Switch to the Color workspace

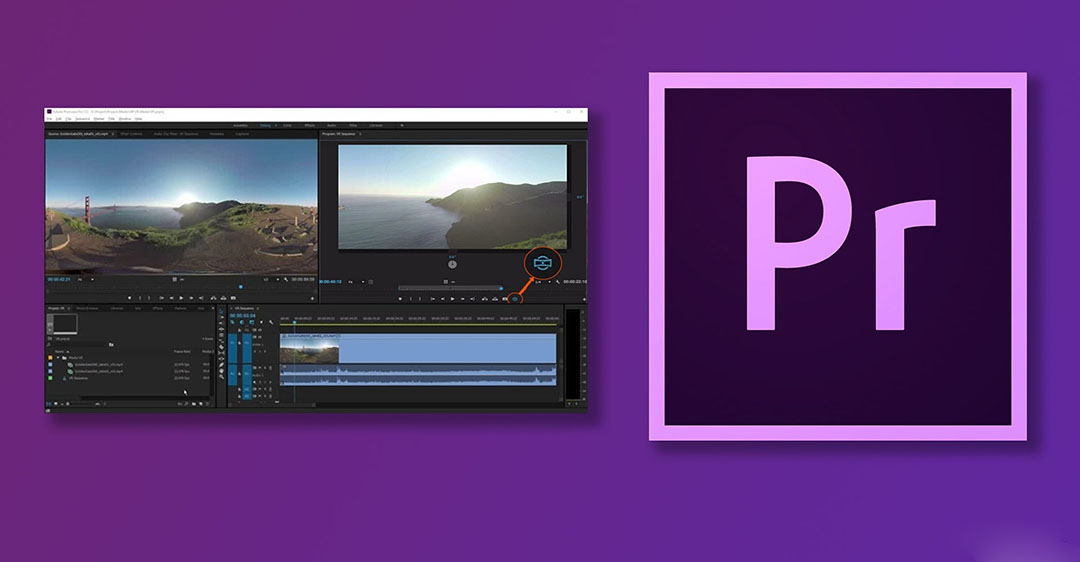tap(287, 125)
